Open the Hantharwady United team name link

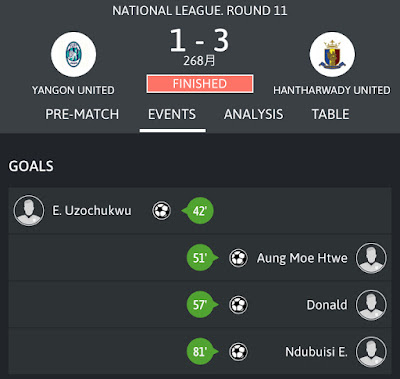(x=332, y=90)
